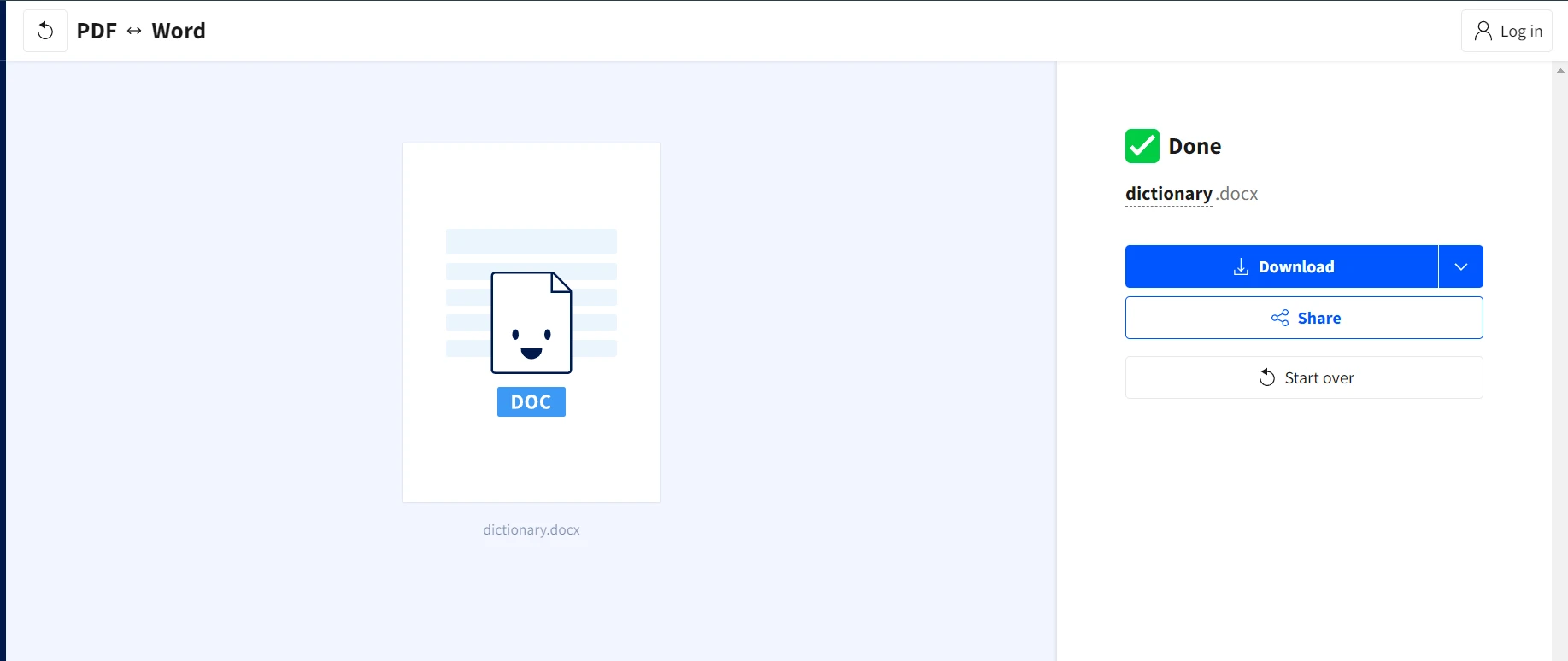The height and width of the screenshot is (661, 1568).
Task: Click the circular back arrow icon beside PDF
Action: pyautogui.click(x=45, y=31)
